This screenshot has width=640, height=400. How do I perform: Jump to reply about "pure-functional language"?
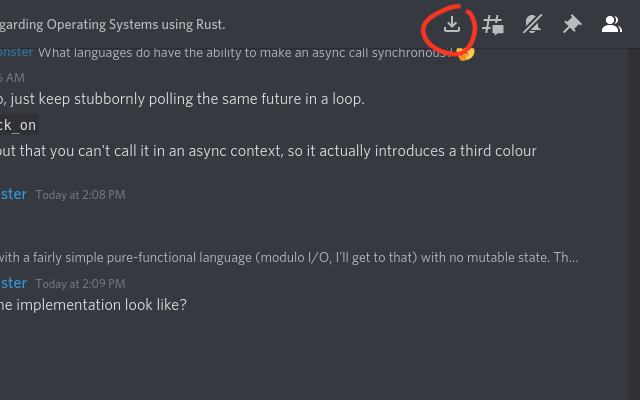click(200, 257)
